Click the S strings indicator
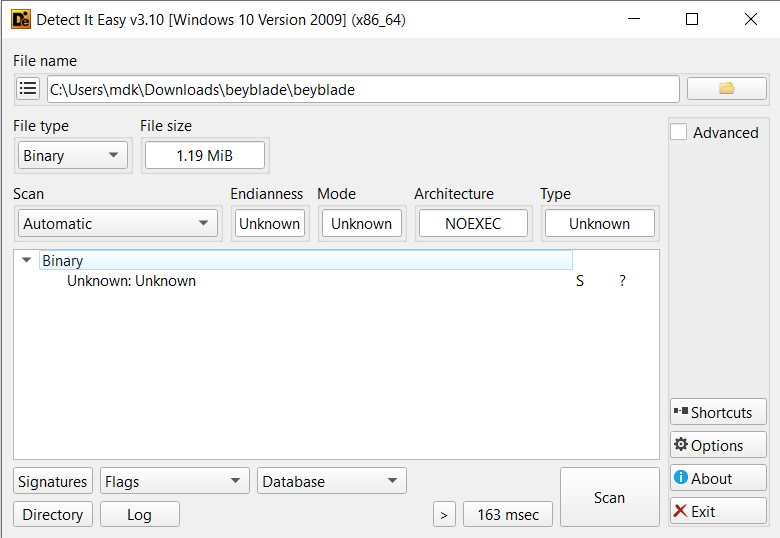This screenshot has height=538, width=780. 580,281
